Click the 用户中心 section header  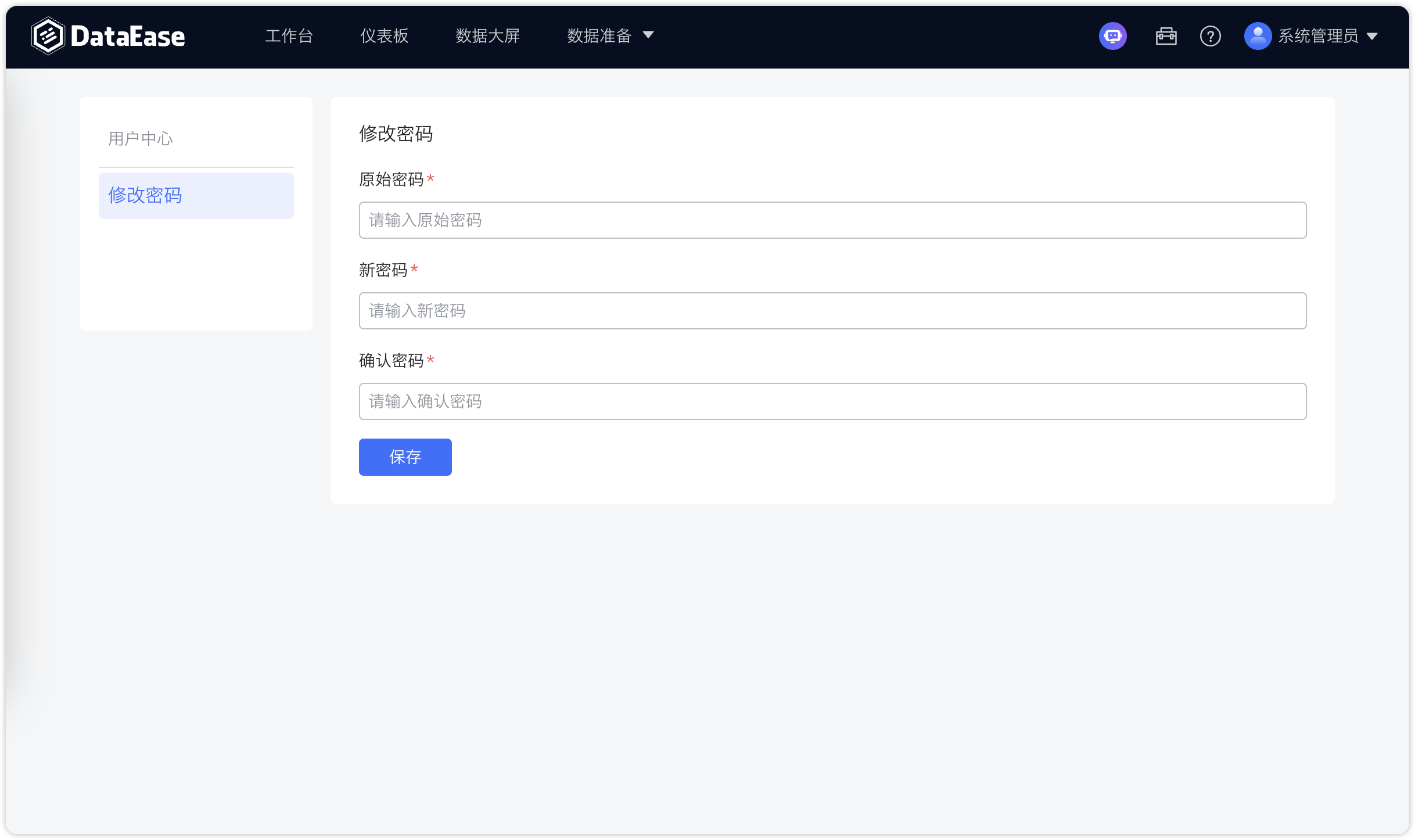(139, 138)
